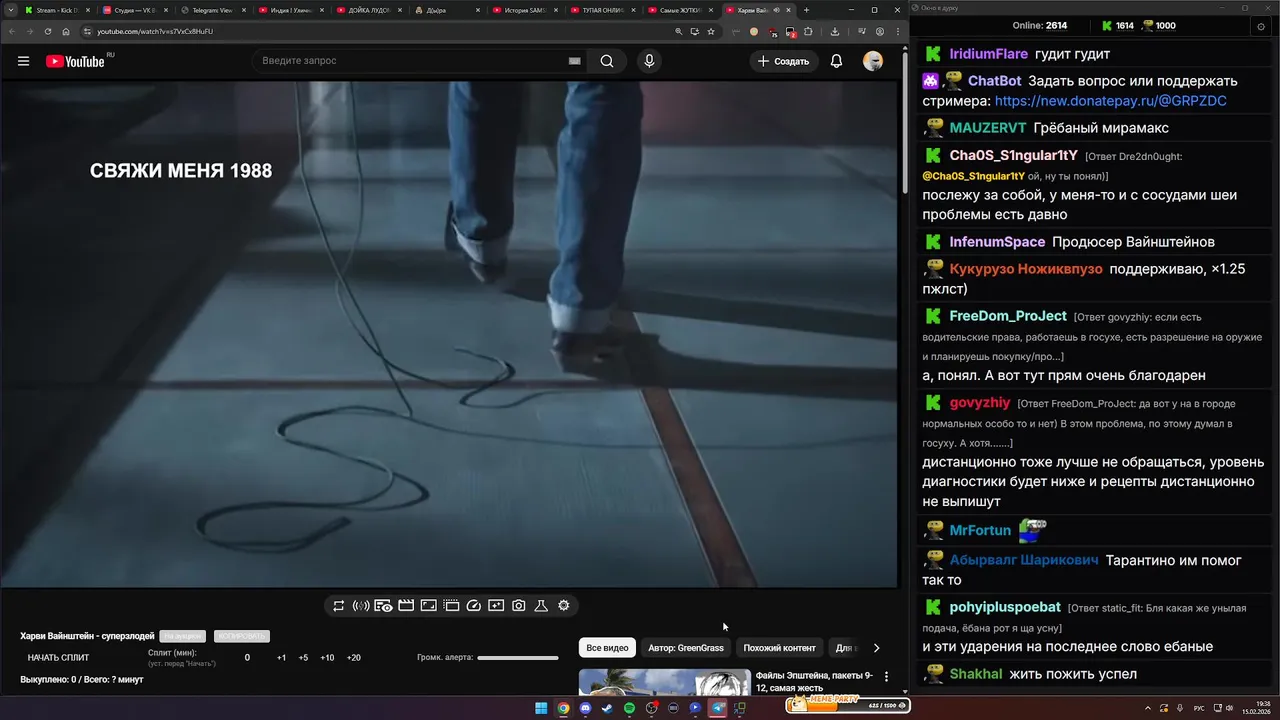Open the YouTube hamburger guide menu

(x=23, y=61)
